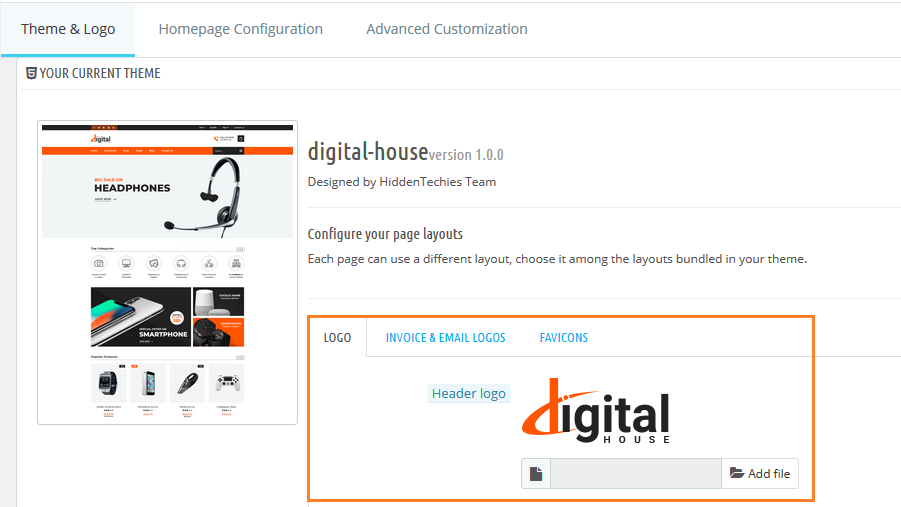Click the headphones category icon in theme preview
Image resolution: width=901 pixels, height=507 pixels.
[181, 262]
